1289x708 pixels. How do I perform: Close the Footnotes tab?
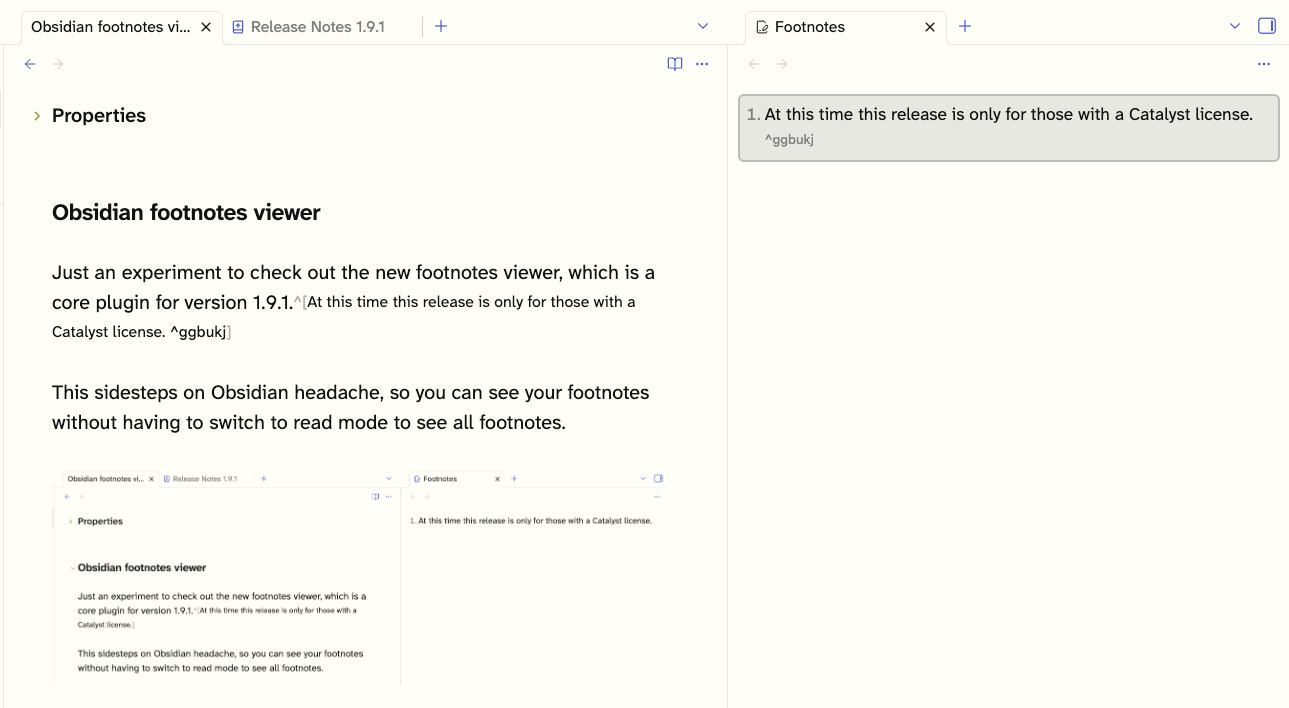click(930, 27)
